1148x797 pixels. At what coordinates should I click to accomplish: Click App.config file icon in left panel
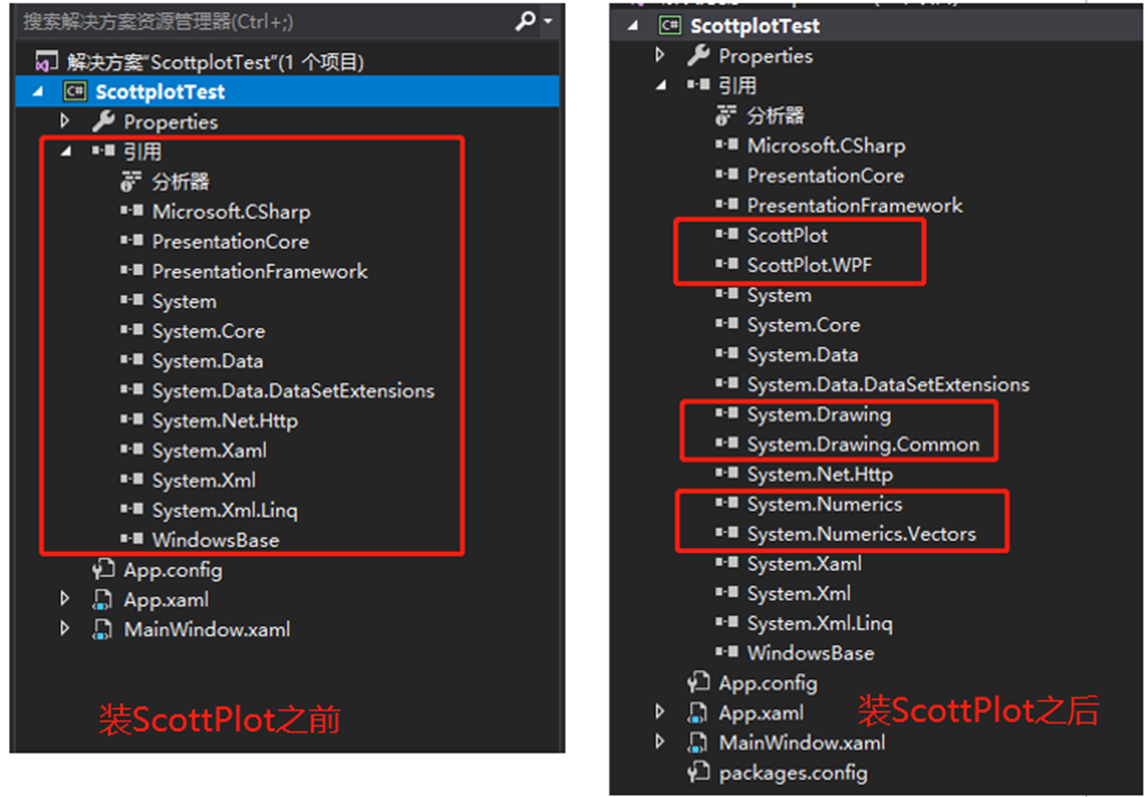[103, 569]
